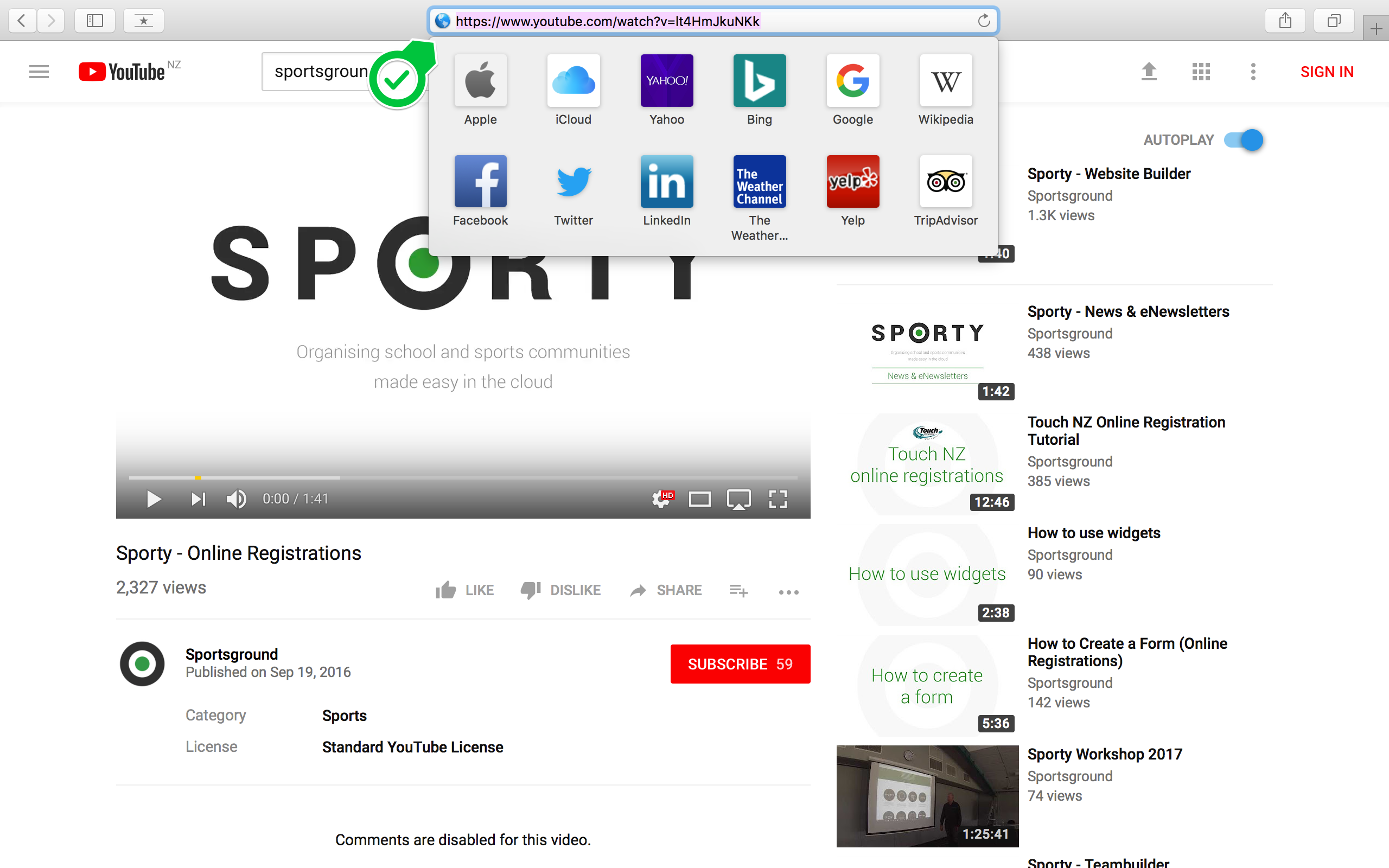This screenshot has width=1389, height=868.
Task: Open the TripAdvisor favorite
Action: [x=946, y=190]
